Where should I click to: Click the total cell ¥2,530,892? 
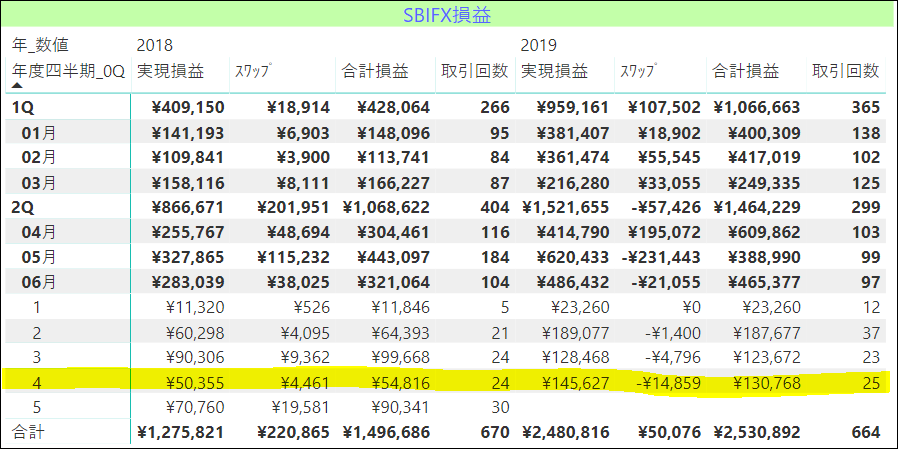click(757, 432)
